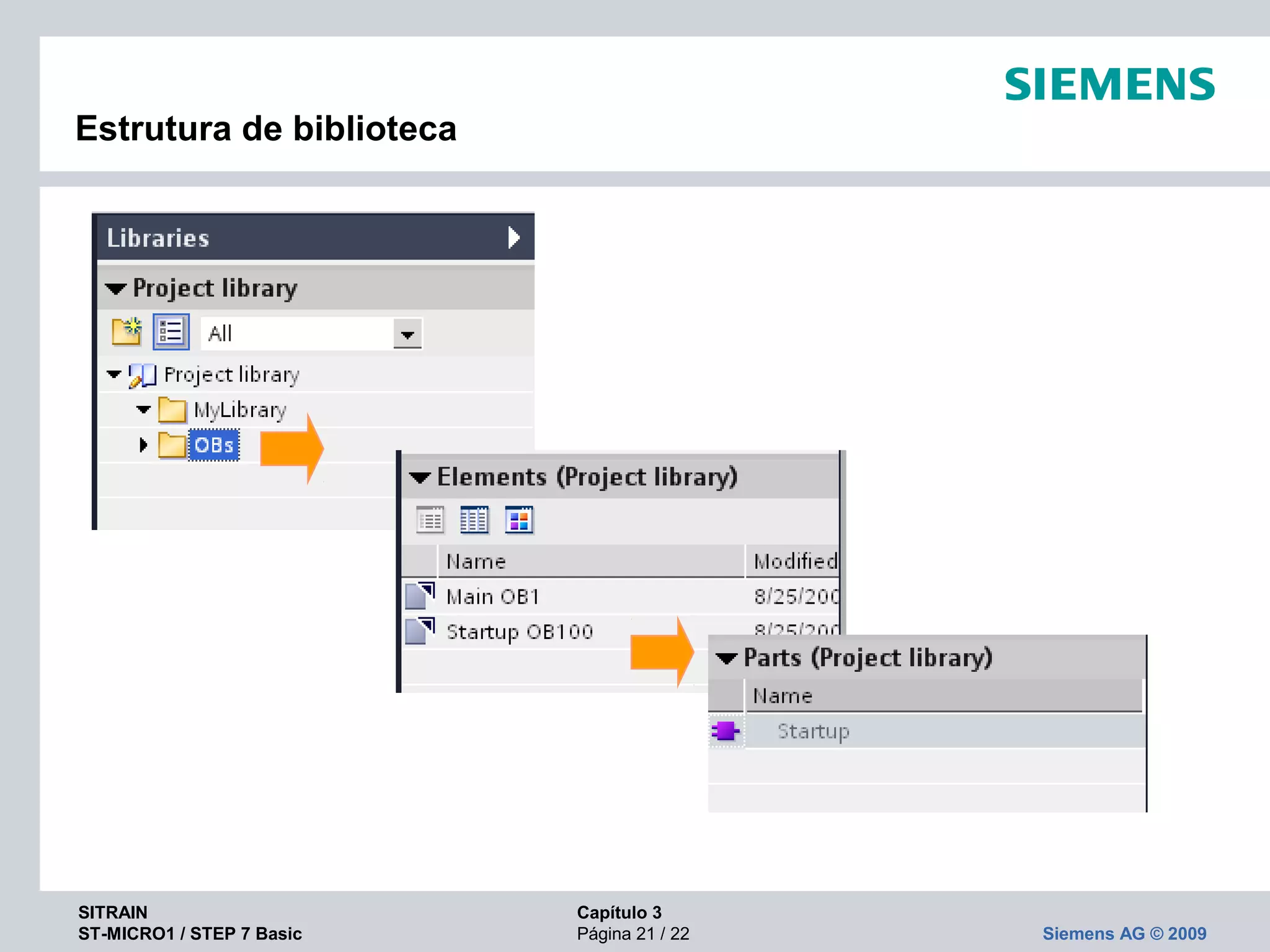
Task: Collapse the Parts (Project library) section
Action: click(727, 658)
